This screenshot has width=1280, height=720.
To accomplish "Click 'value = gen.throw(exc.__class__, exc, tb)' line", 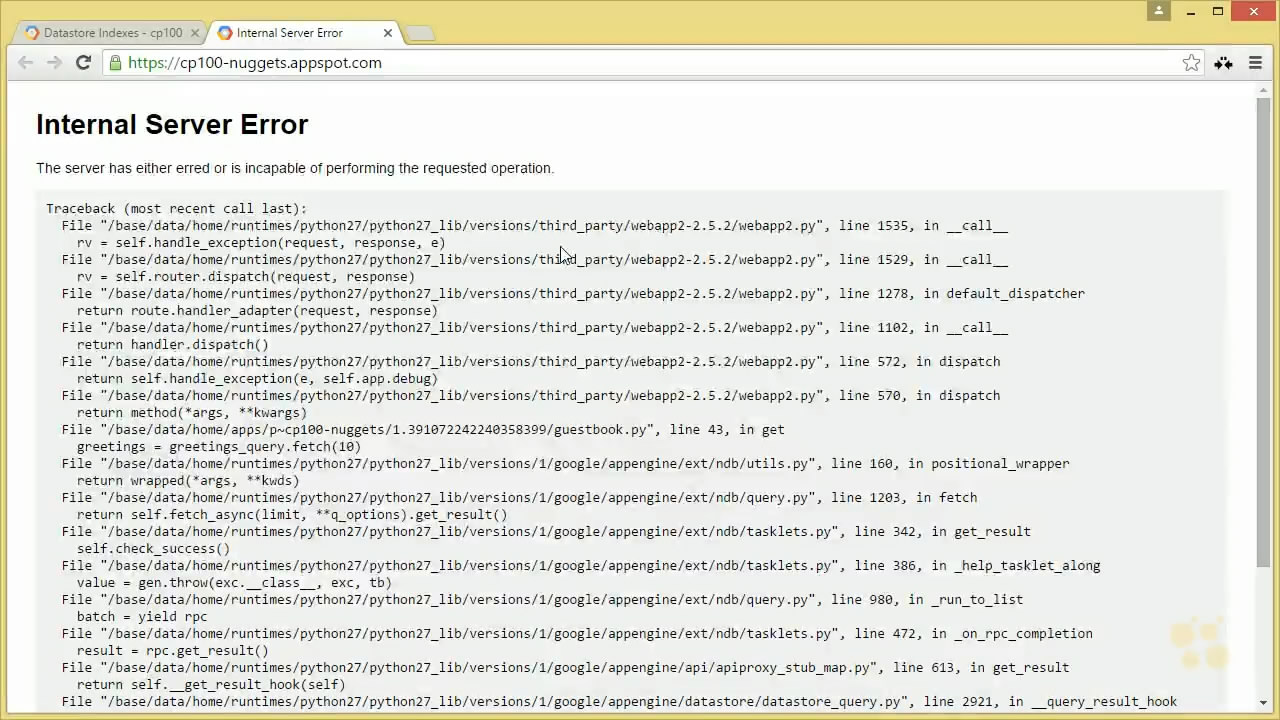I will point(234,583).
